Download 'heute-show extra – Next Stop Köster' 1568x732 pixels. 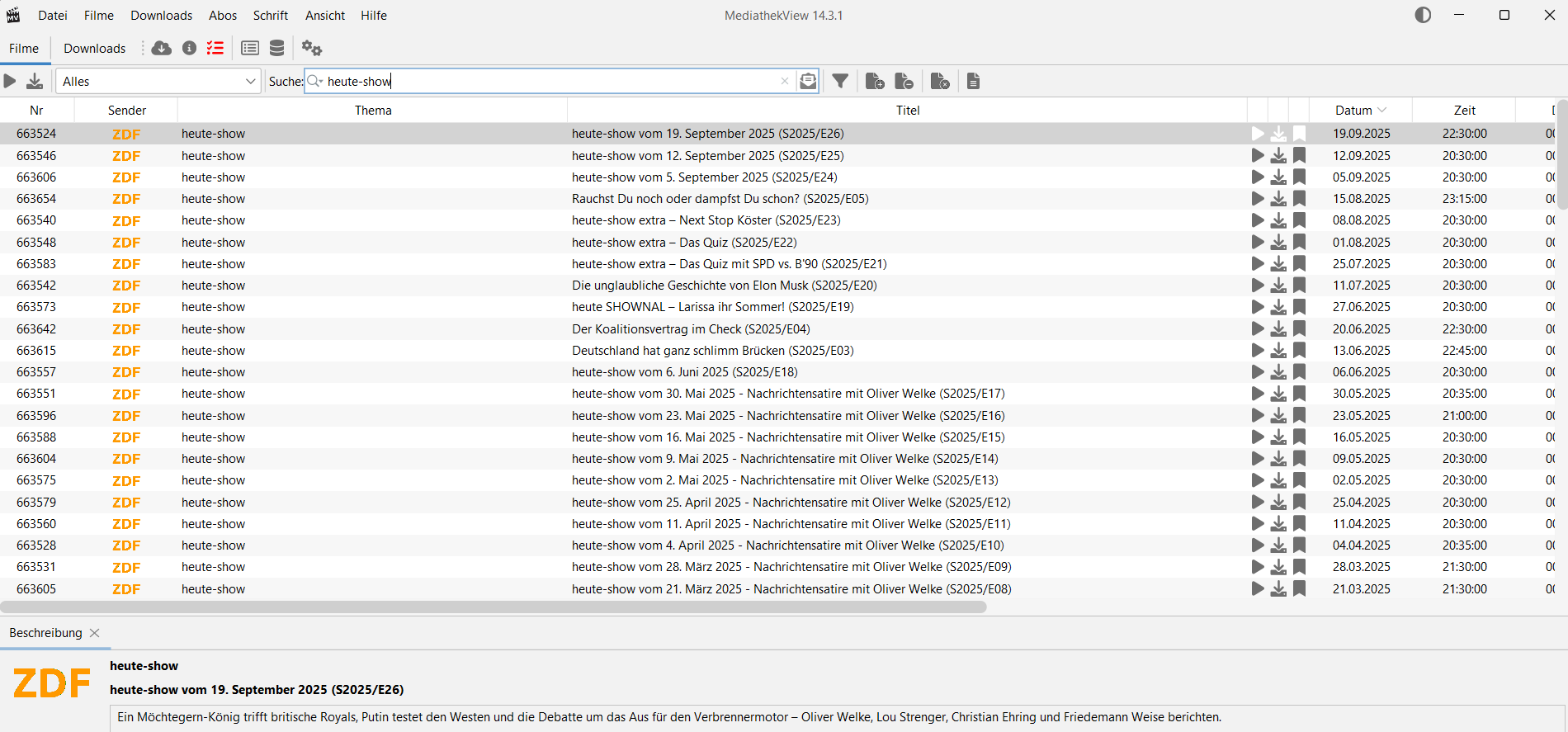pyautogui.click(x=1278, y=220)
